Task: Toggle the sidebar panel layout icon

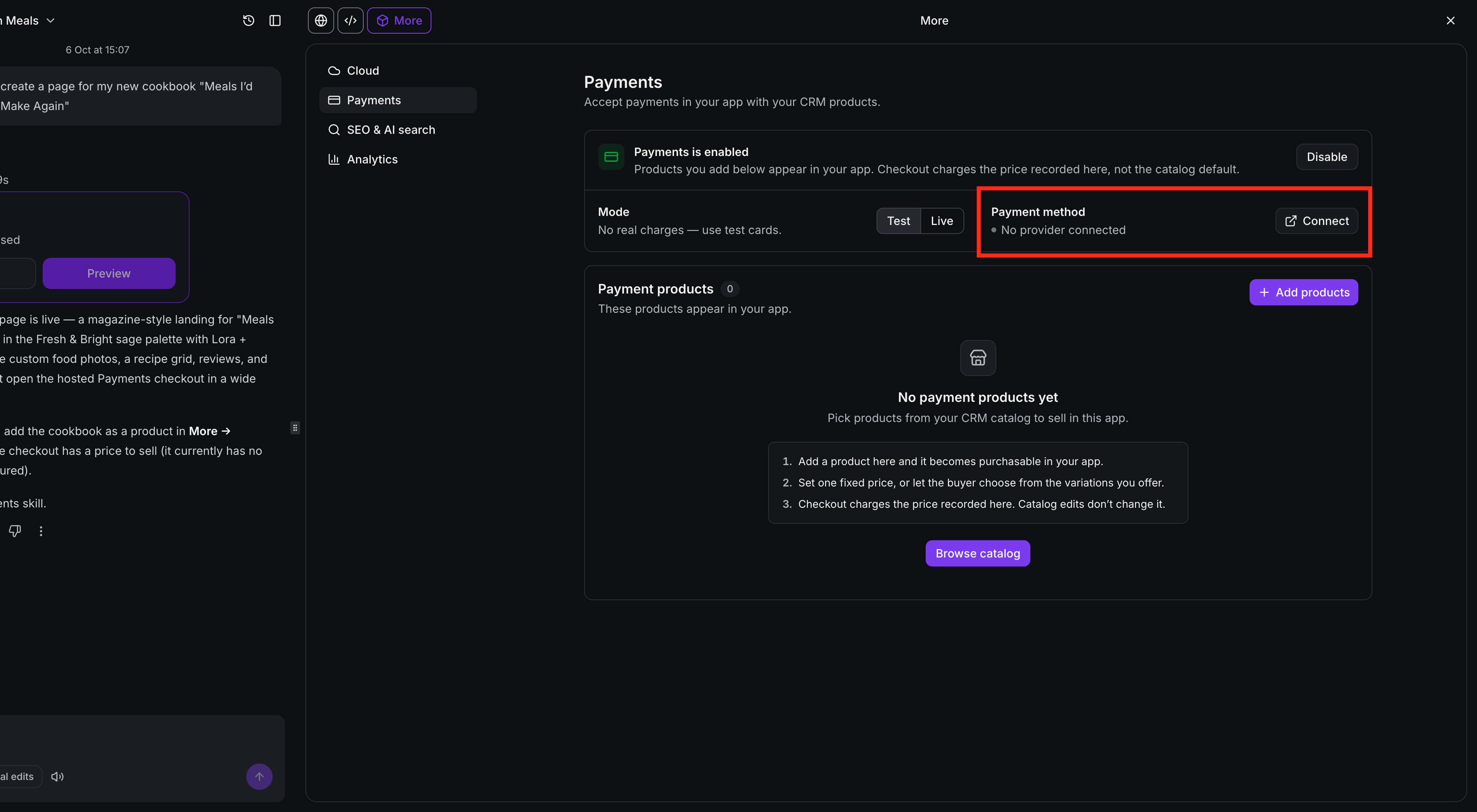Action: 275,21
